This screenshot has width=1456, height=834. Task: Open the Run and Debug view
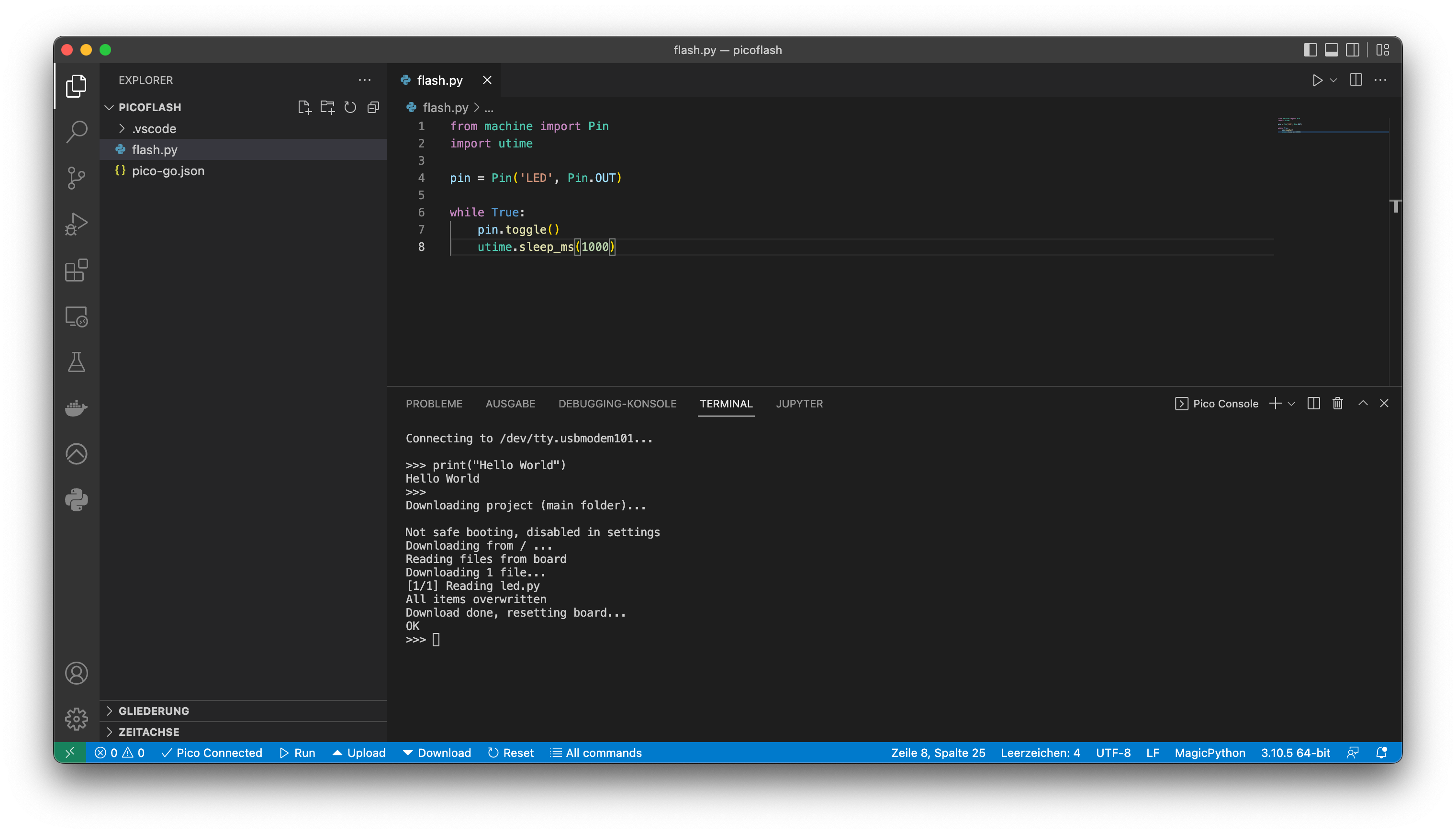coord(76,224)
